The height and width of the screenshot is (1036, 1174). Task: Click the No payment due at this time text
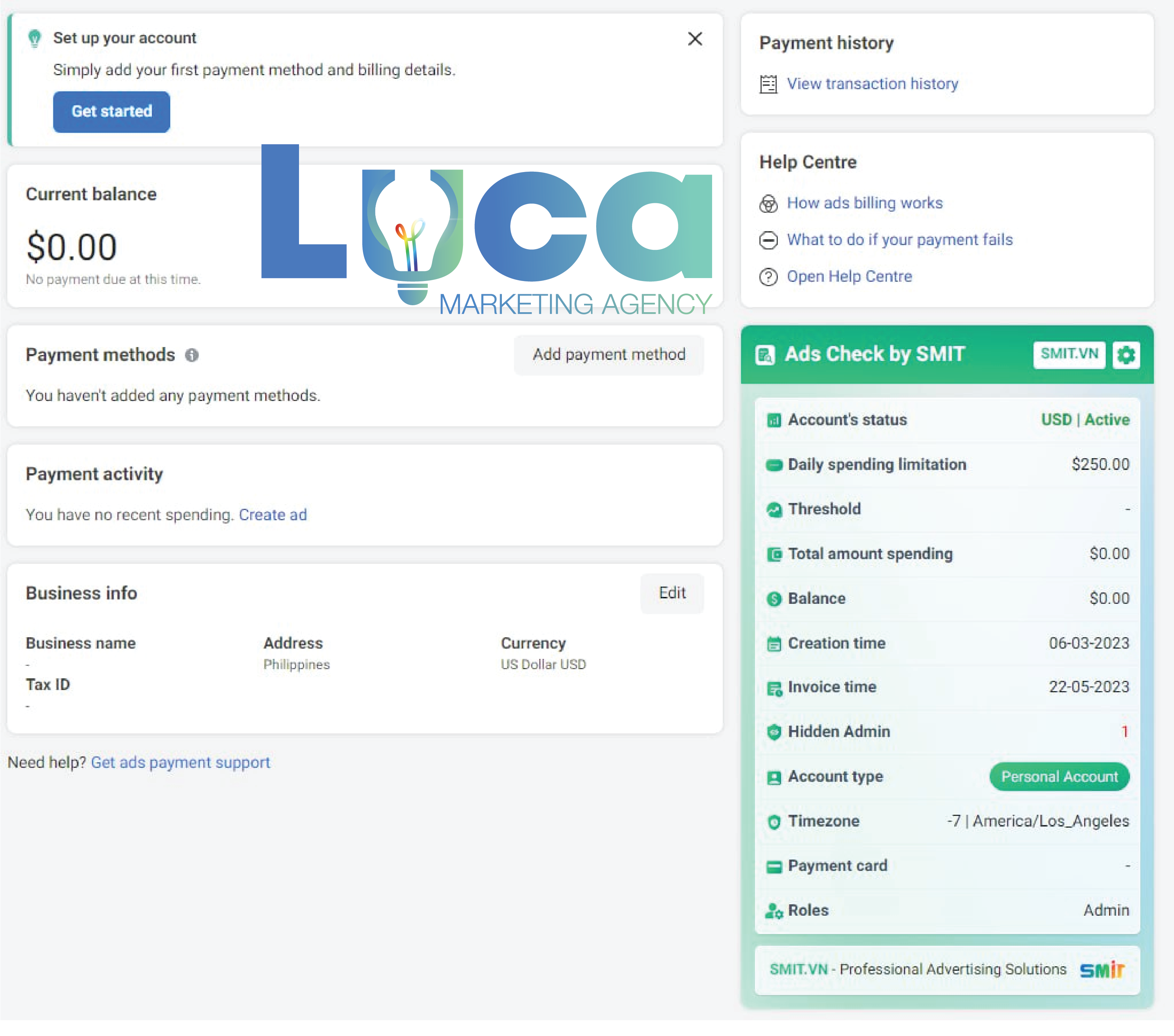click(113, 279)
